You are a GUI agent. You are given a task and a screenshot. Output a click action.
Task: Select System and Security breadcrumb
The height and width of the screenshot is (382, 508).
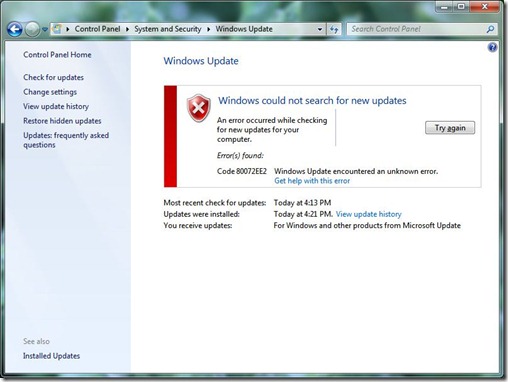click(x=168, y=29)
